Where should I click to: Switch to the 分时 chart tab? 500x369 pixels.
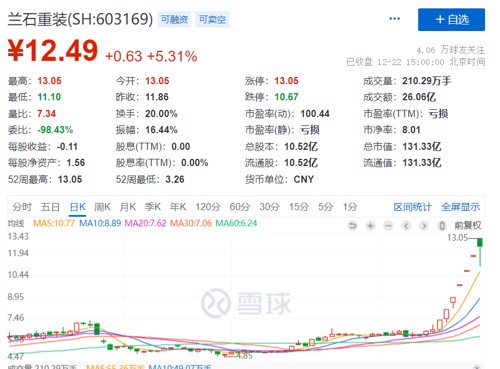tap(22, 207)
